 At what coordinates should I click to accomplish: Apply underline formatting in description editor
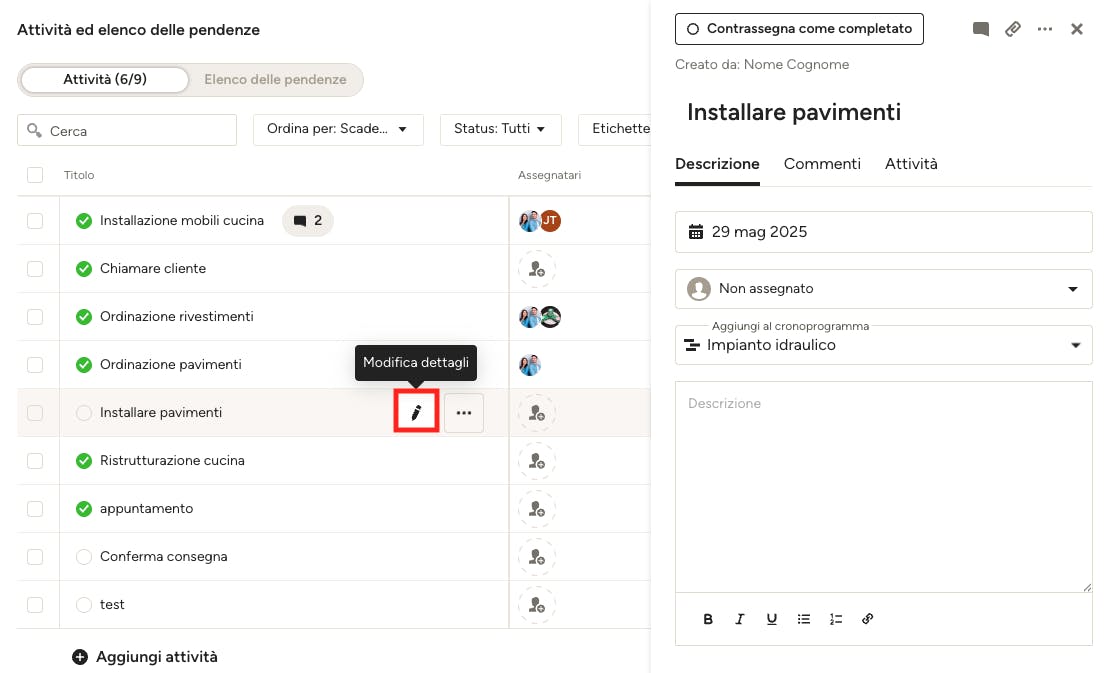tap(771, 619)
